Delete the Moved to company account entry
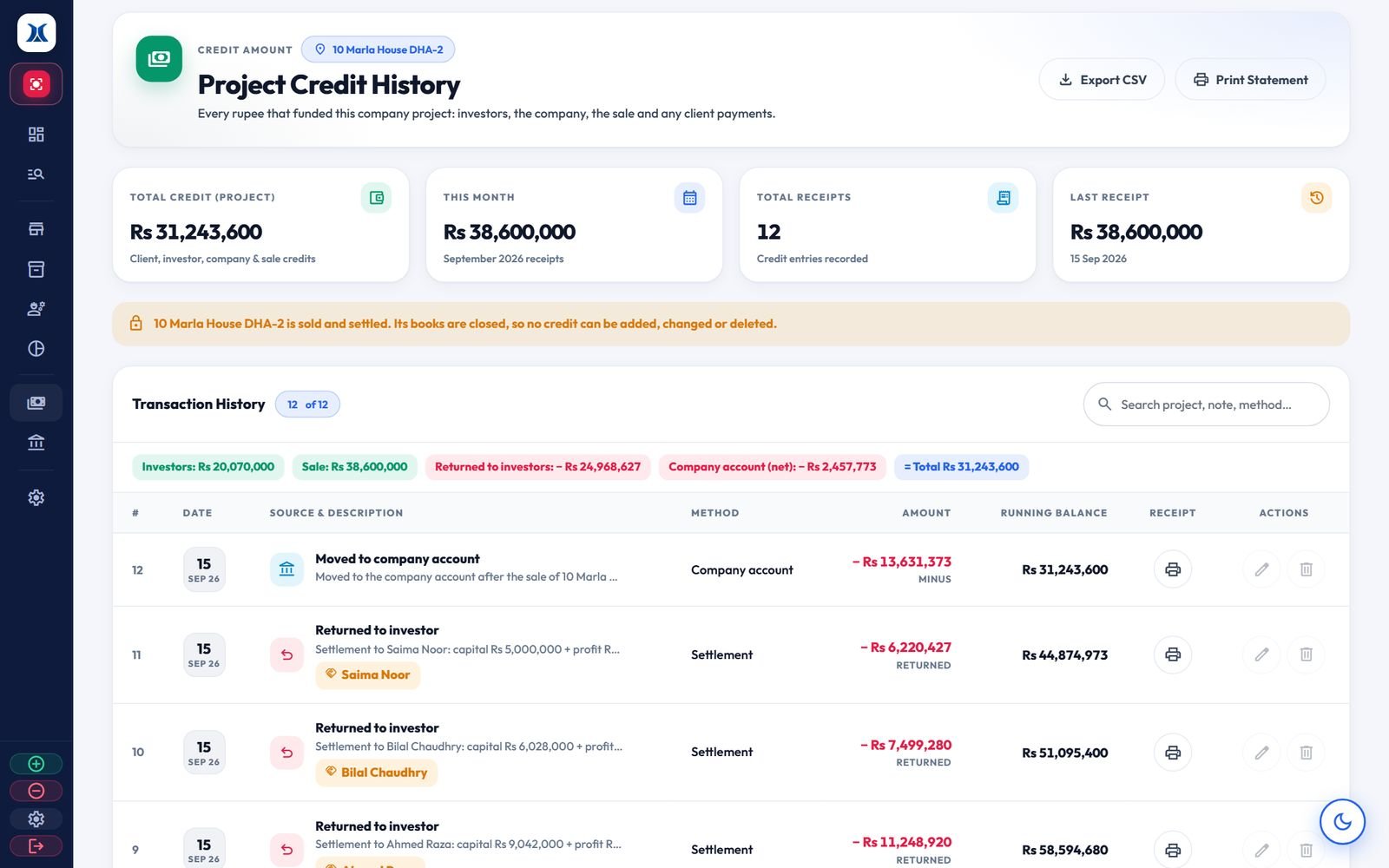Viewport: 1389px width, 868px height. click(x=1306, y=569)
